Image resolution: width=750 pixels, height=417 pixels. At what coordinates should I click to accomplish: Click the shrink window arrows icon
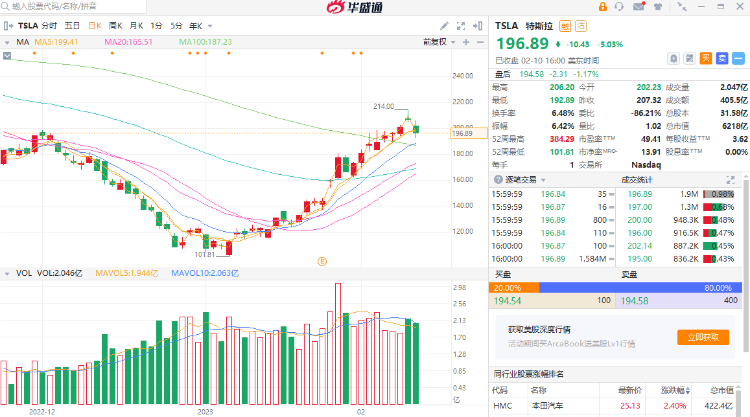point(682,7)
